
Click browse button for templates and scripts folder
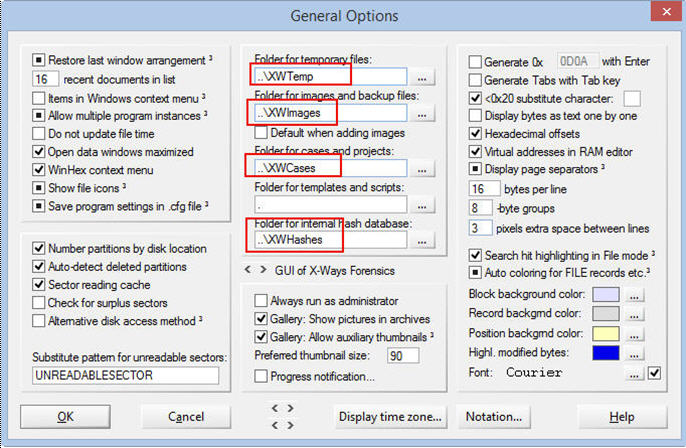tap(423, 203)
